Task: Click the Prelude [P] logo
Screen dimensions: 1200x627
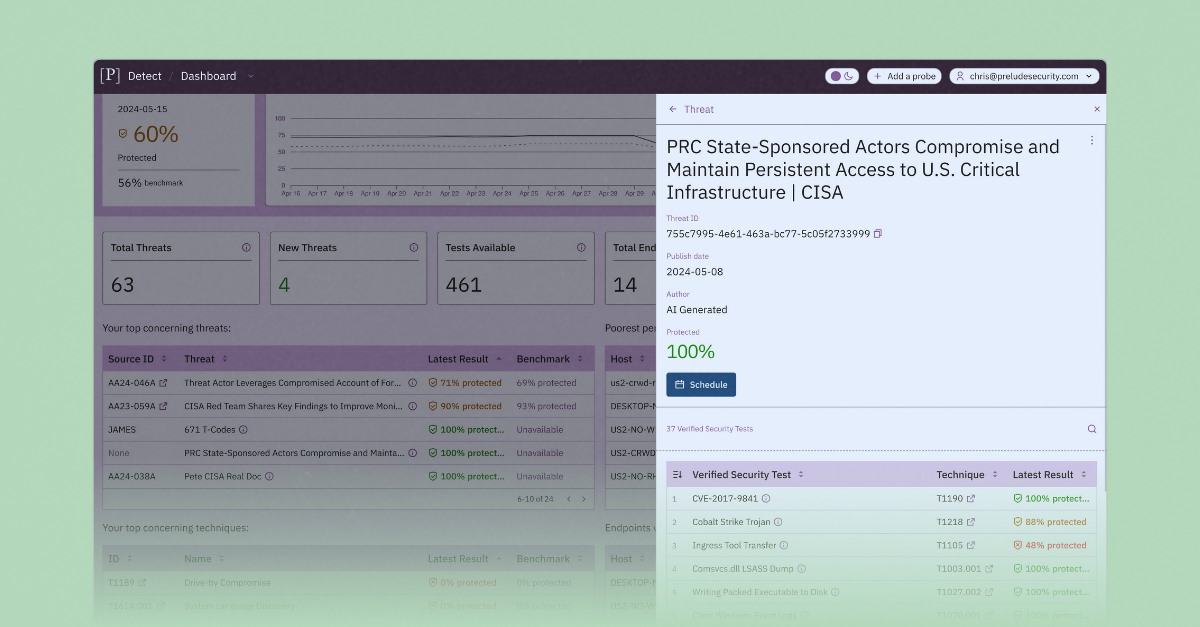Action: tap(110, 75)
